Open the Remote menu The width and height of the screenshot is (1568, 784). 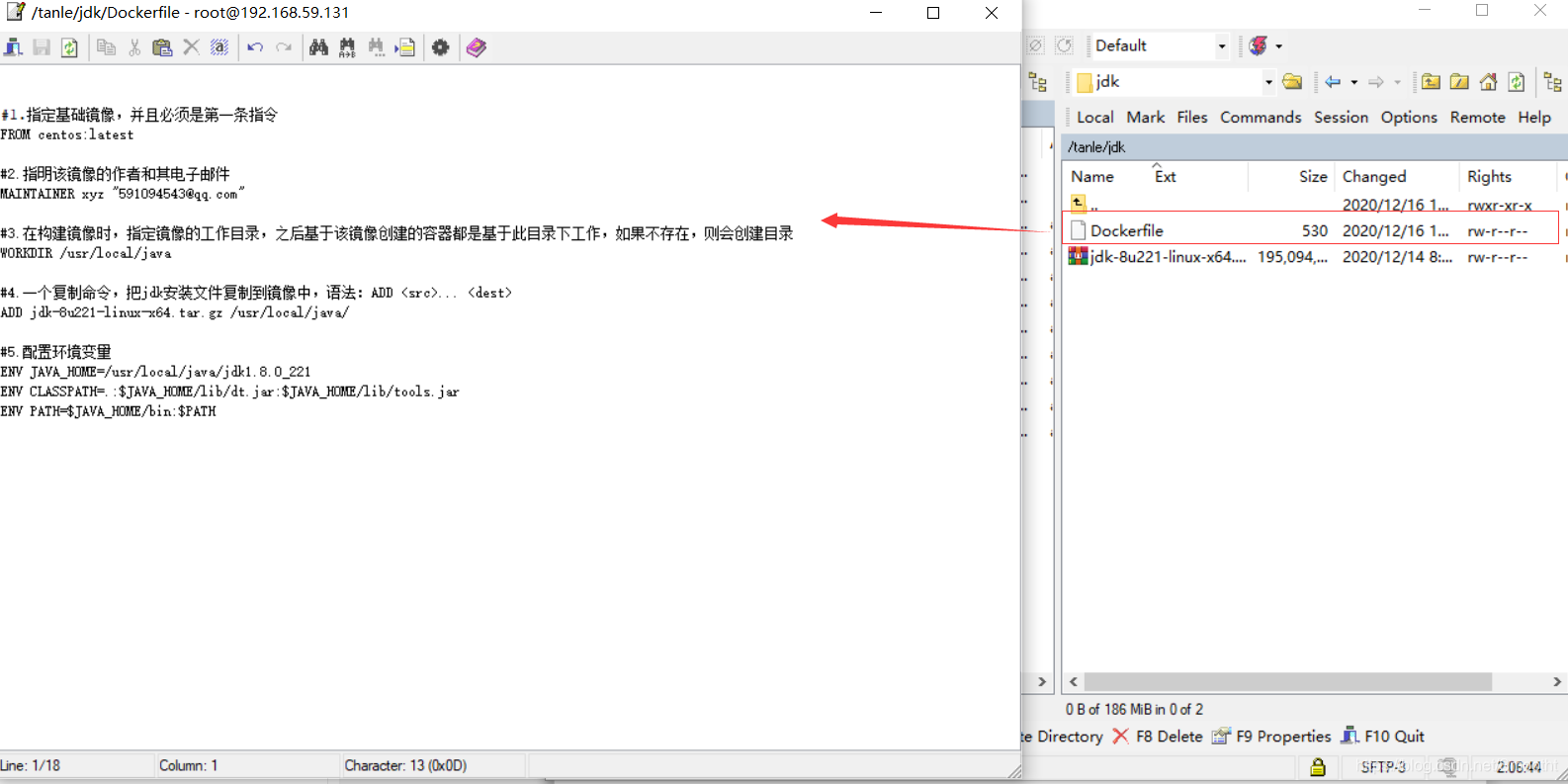tap(1477, 117)
